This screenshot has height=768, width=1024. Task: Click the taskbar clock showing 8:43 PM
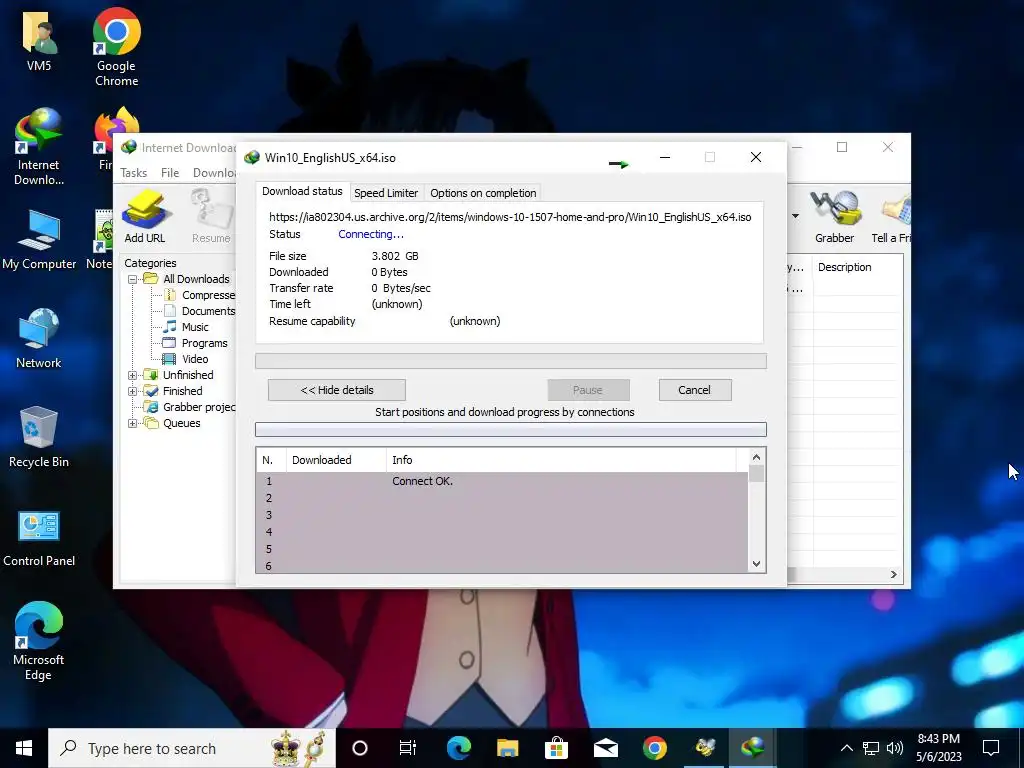(x=938, y=748)
